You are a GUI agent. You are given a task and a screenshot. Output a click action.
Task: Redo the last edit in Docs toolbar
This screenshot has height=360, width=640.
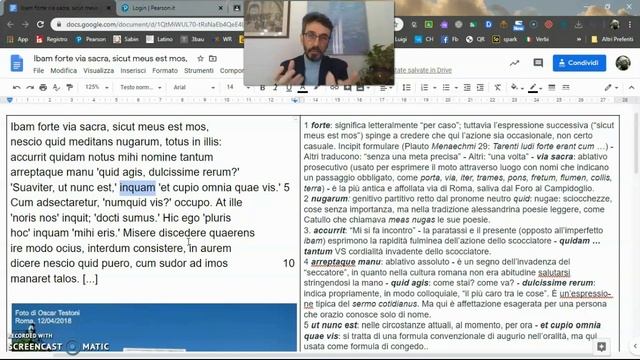[x=30, y=87]
